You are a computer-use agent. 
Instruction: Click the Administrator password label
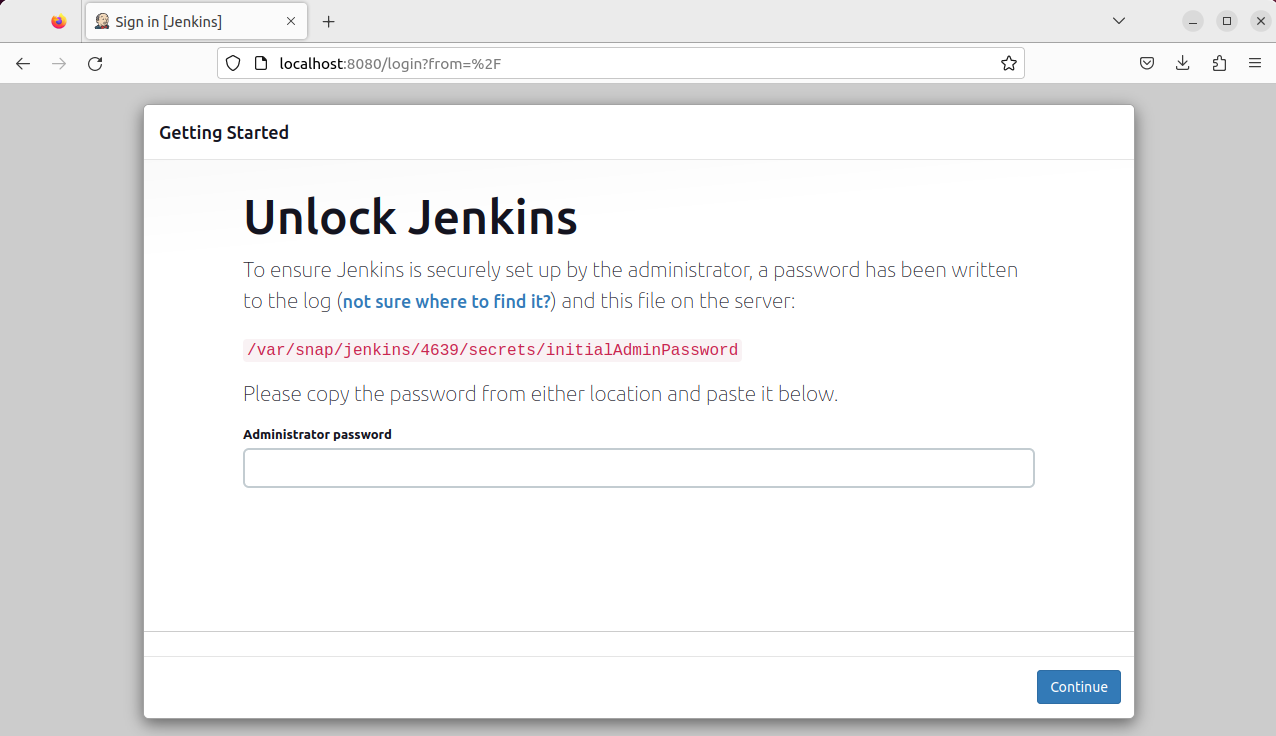pyautogui.click(x=317, y=434)
